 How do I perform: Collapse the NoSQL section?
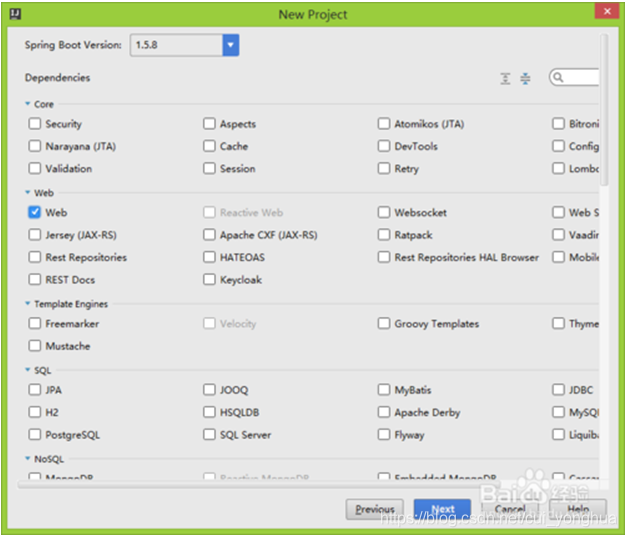pyautogui.click(x=28, y=459)
